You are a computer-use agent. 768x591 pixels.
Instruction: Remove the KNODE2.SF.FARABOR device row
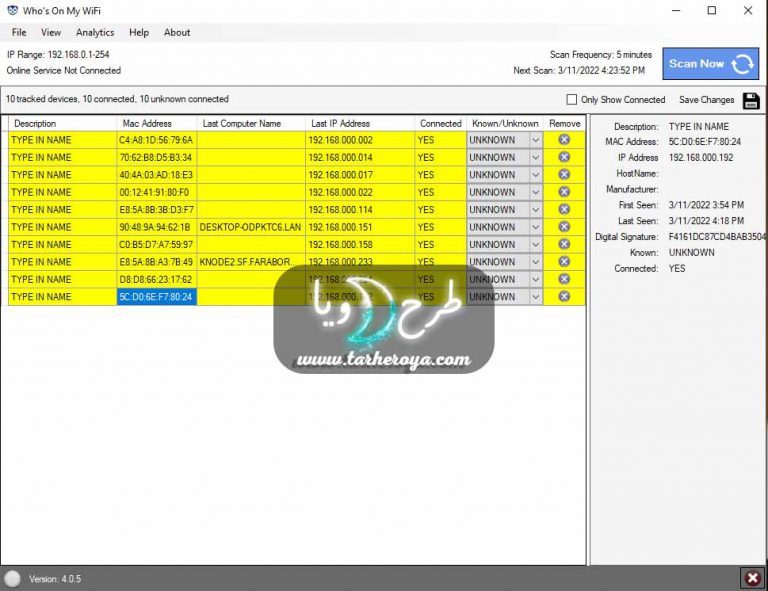tap(564, 261)
